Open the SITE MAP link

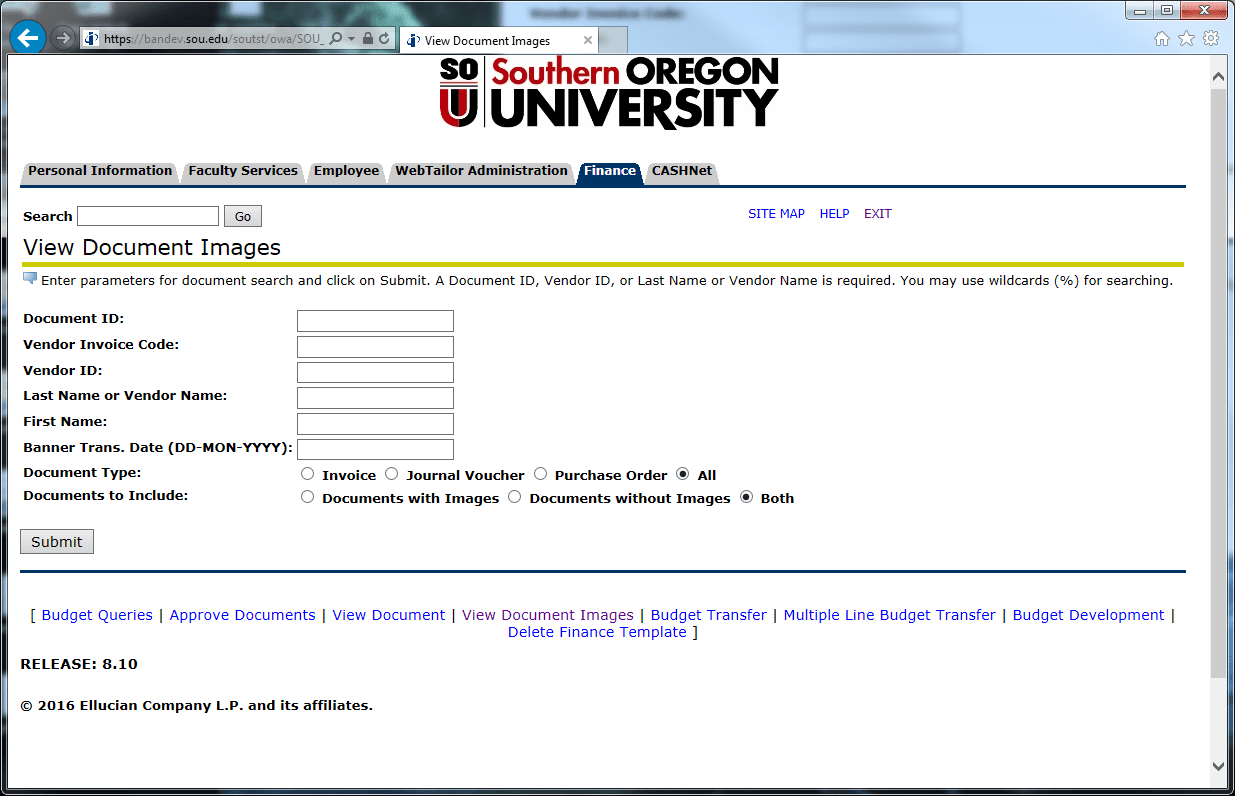pyautogui.click(x=776, y=214)
